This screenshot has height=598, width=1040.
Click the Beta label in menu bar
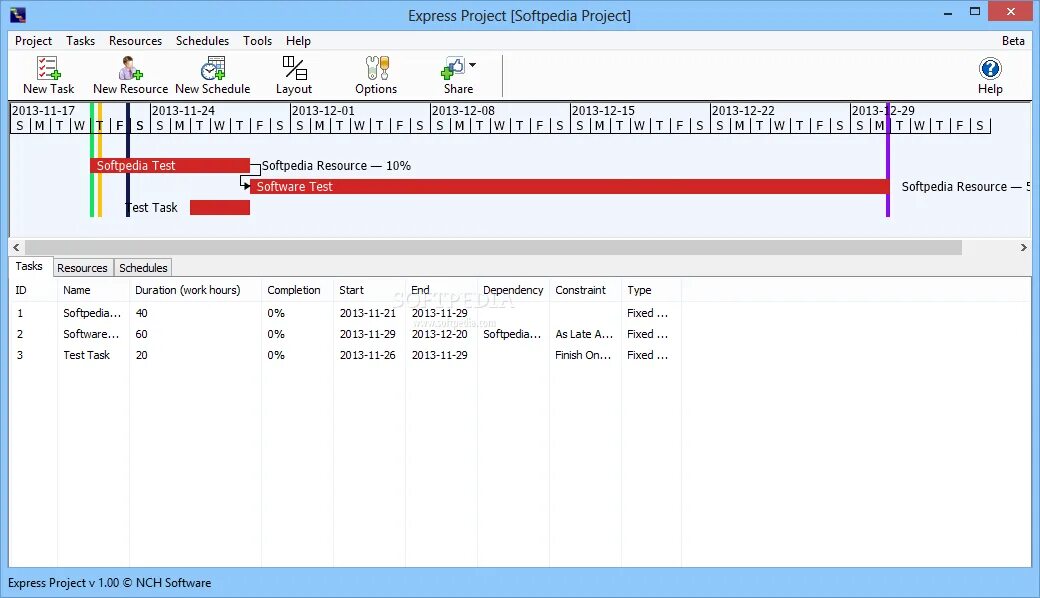[1013, 40]
